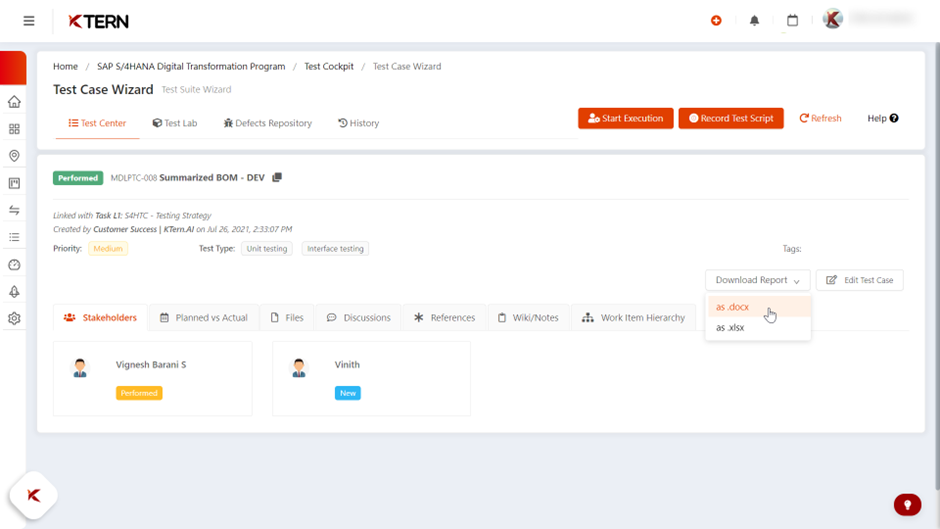Choose download as .xlsx
The image size is (940, 529).
click(x=758, y=327)
